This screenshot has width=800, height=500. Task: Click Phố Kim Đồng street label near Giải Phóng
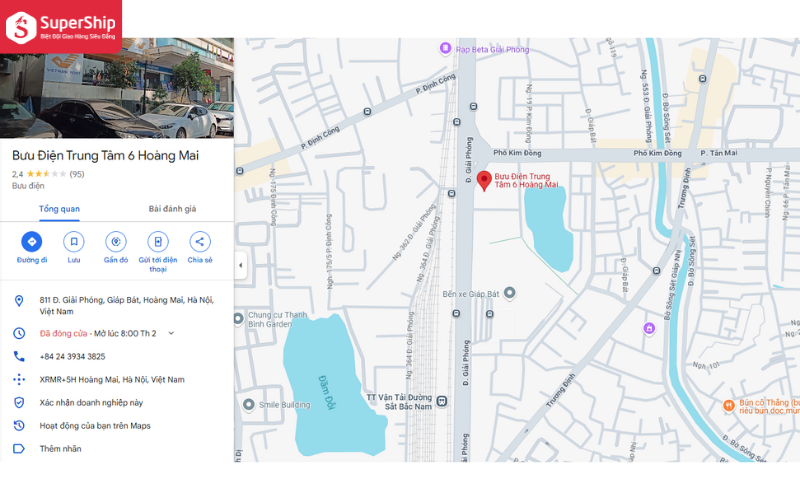coord(517,153)
